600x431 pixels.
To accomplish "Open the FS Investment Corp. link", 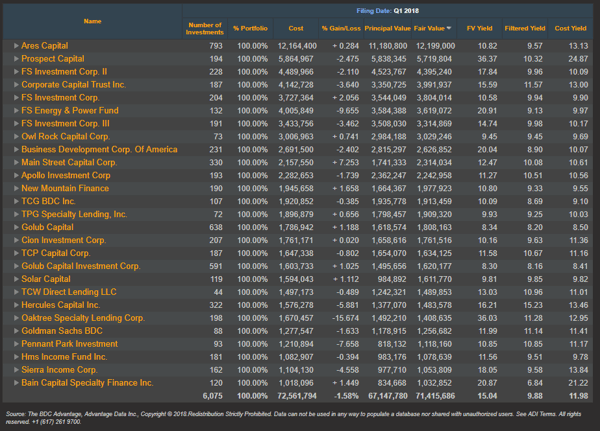I will tap(60, 98).
